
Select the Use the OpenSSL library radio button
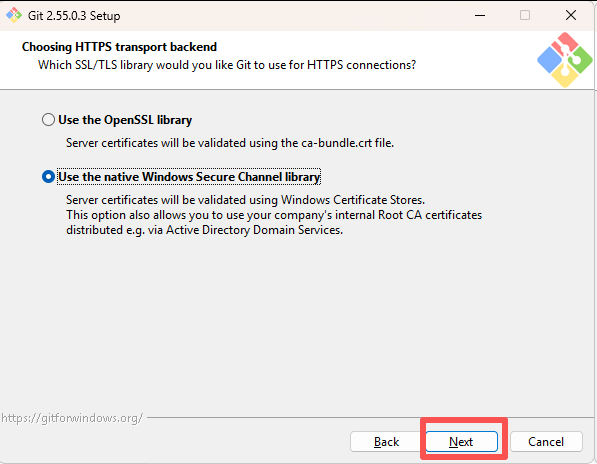click(x=48, y=120)
